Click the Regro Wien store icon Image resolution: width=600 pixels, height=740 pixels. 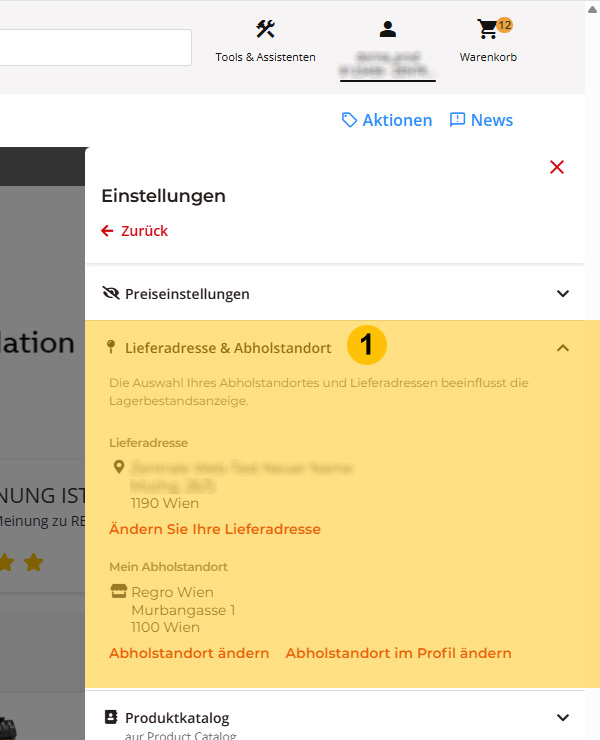(118, 591)
